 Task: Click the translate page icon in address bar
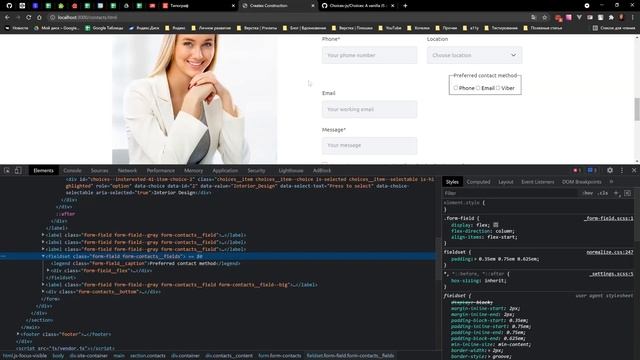click(x=533, y=18)
